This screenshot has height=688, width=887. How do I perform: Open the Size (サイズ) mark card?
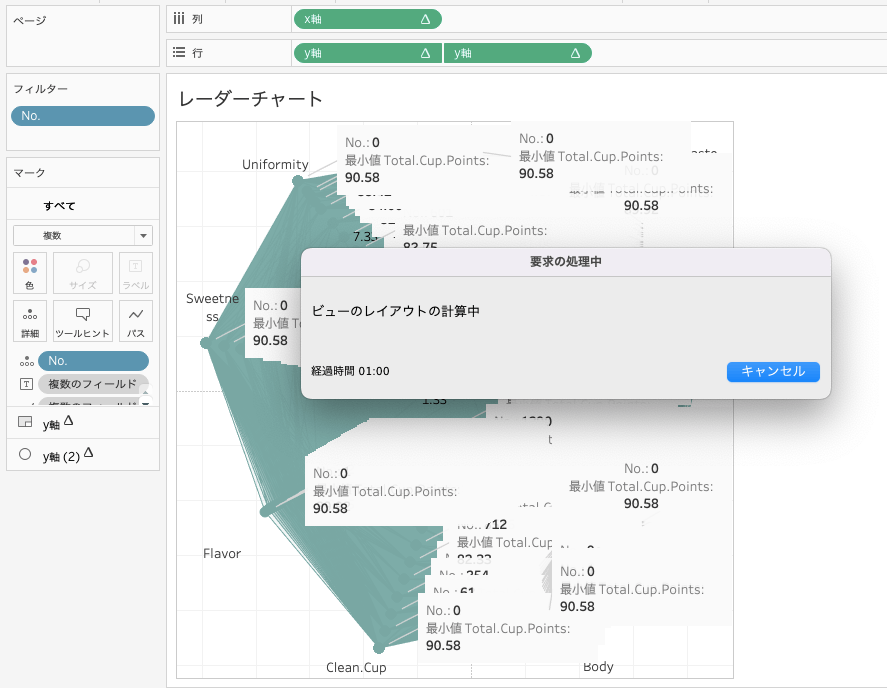coord(83,273)
